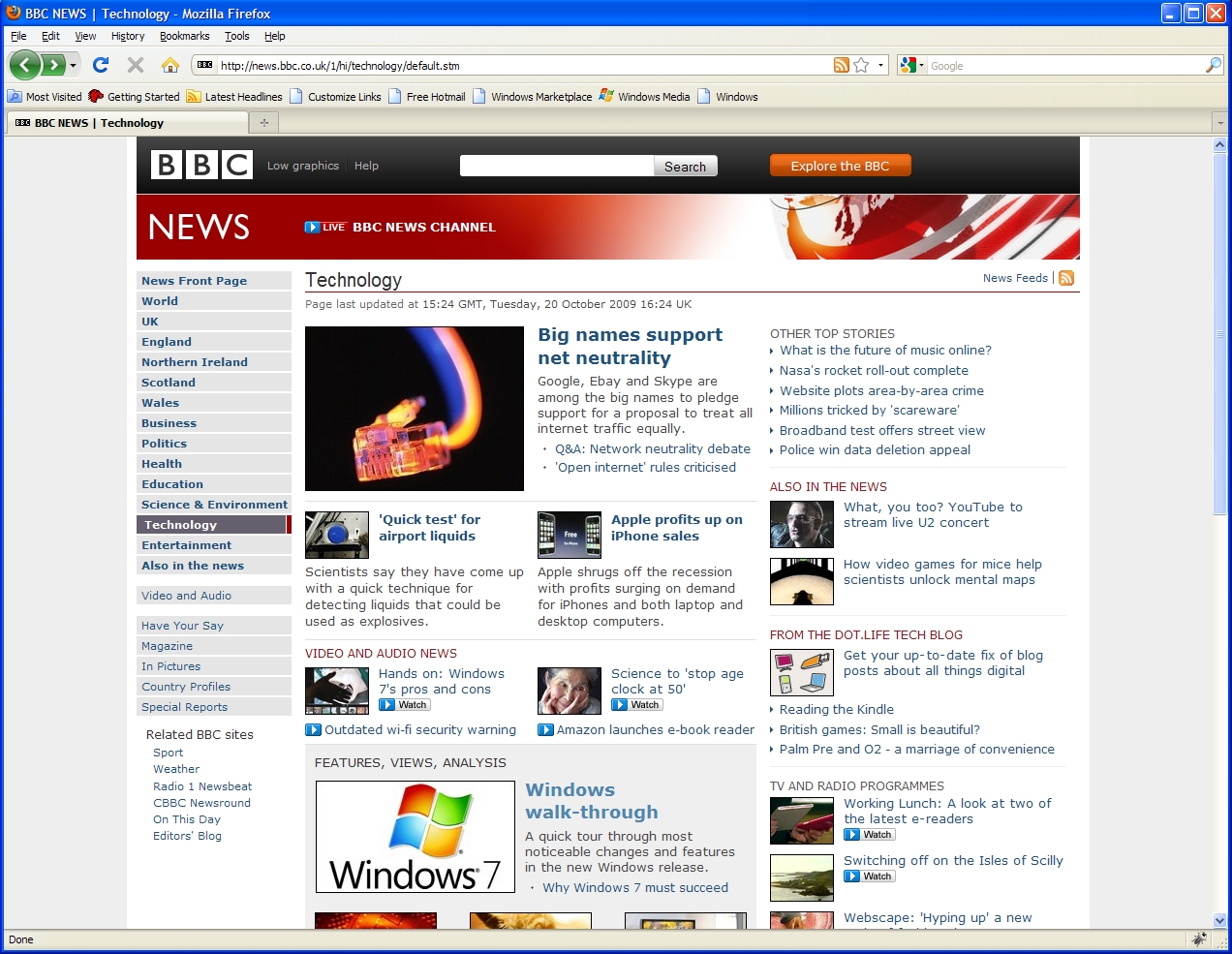Click the Windows 7 logo thumbnail
This screenshot has height=954, width=1232.
[415, 836]
